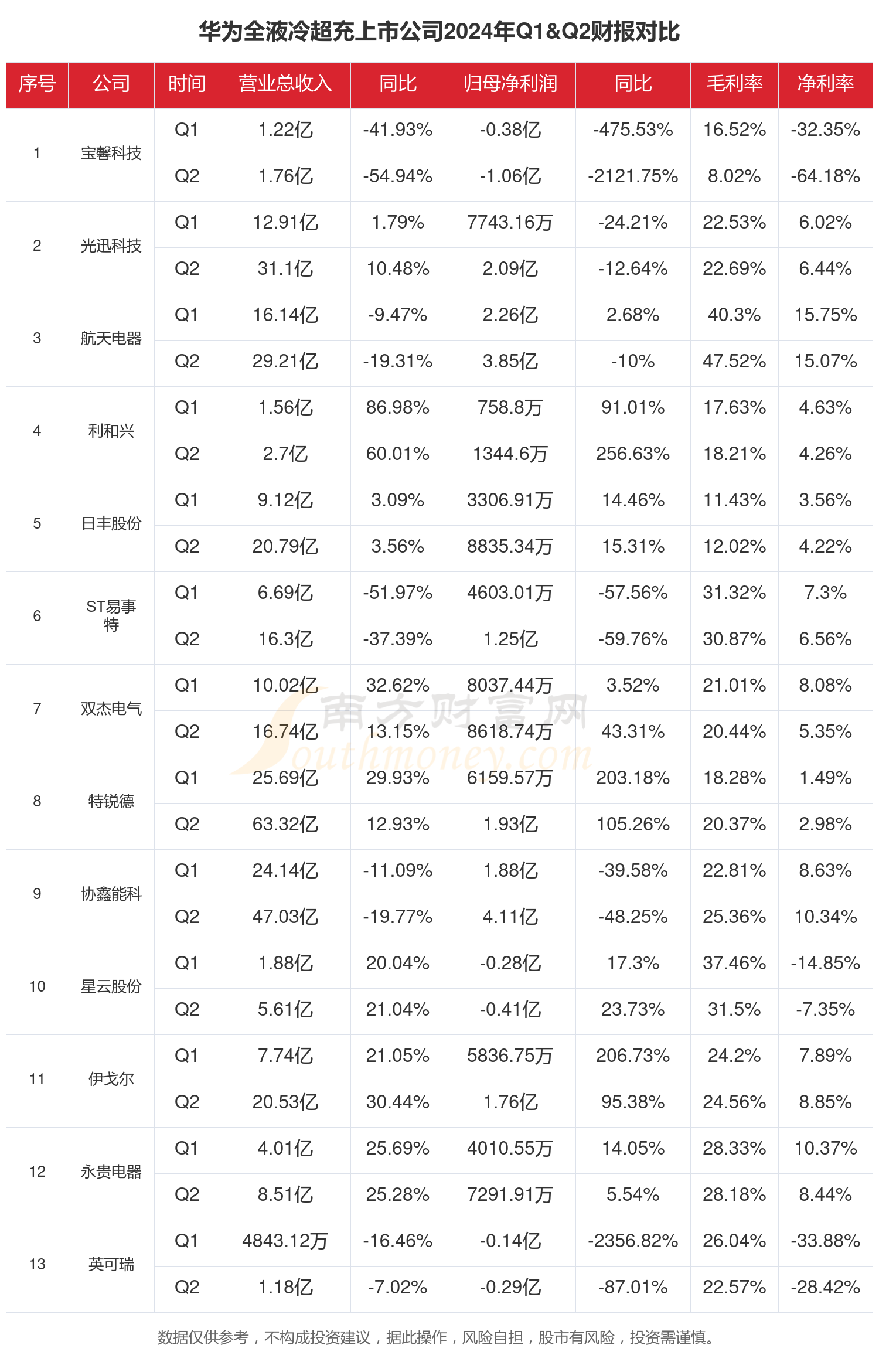Viewport: 879px width, 1372px height.
Task: Click the disclaimer text below the table
Action: click(x=436, y=1338)
